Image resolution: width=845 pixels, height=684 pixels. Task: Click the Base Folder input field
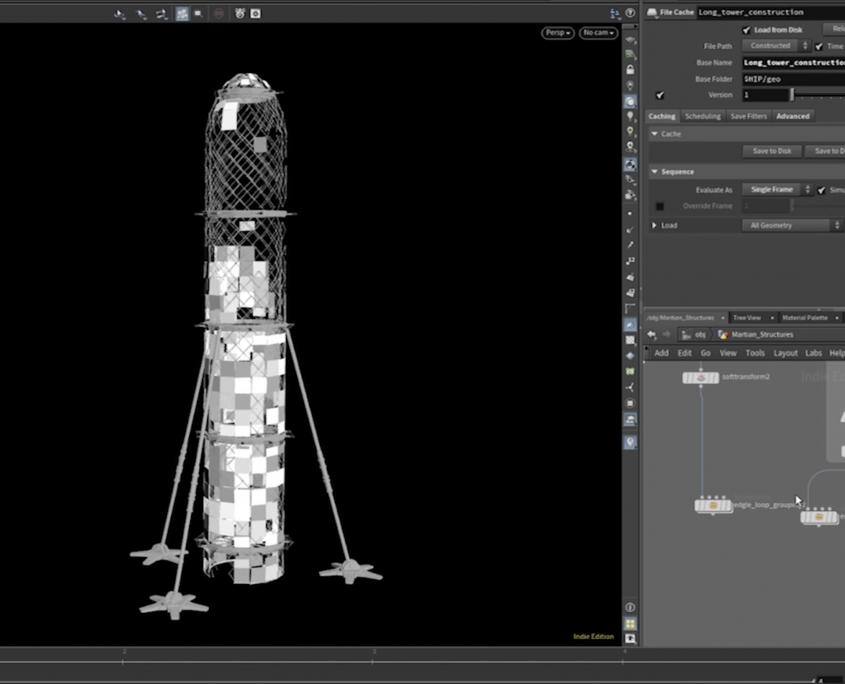point(792,79)
